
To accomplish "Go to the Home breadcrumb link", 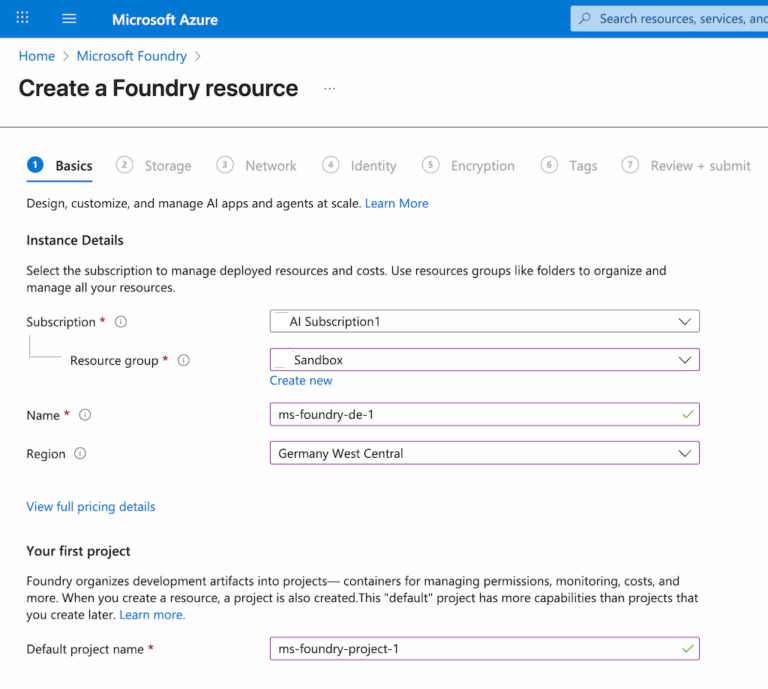I will pos(37,56).
